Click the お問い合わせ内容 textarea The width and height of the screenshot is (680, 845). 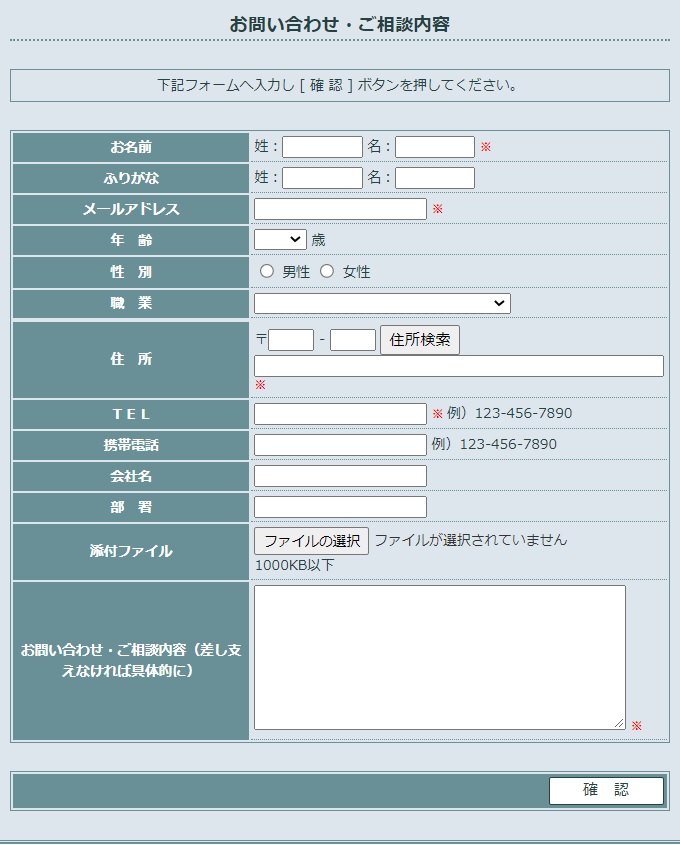439,657
